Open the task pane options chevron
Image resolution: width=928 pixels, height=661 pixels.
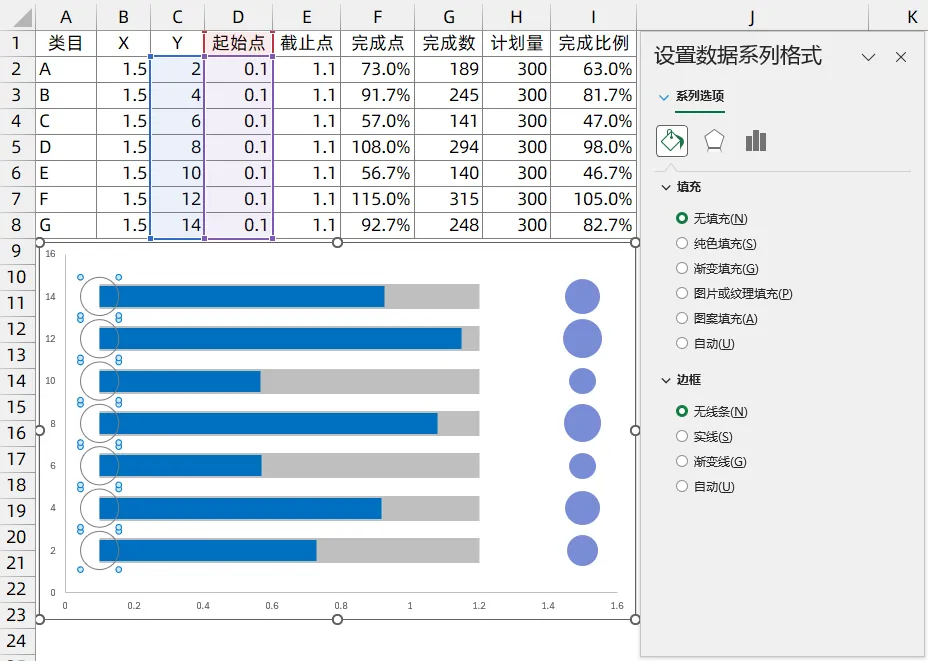coord(868,57)
